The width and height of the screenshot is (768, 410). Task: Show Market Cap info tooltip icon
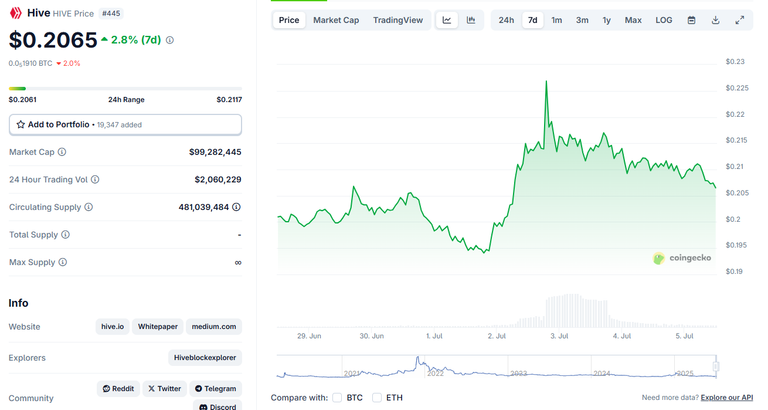[x=62, y=152]
